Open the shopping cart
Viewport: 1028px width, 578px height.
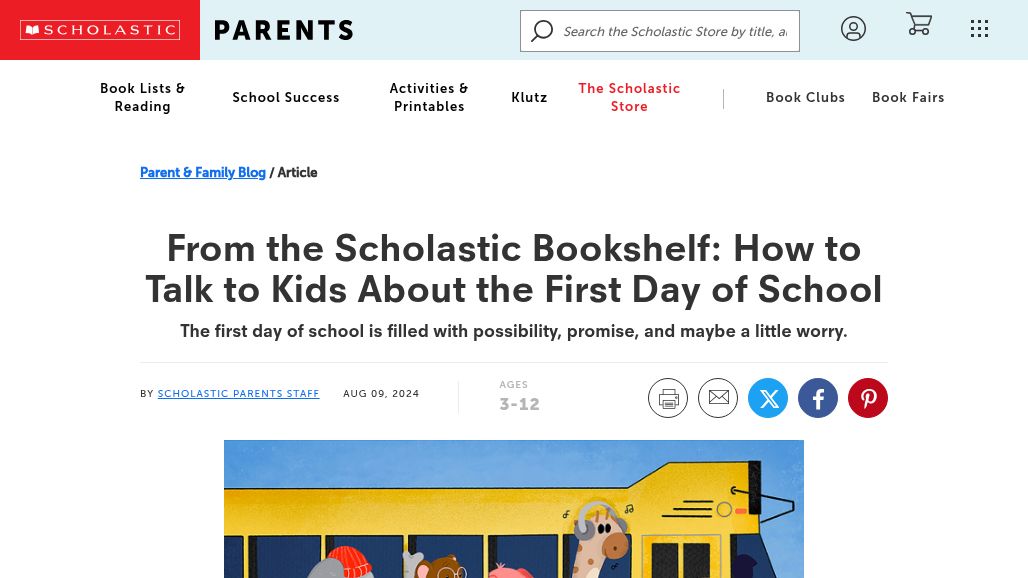coord(918,24)
